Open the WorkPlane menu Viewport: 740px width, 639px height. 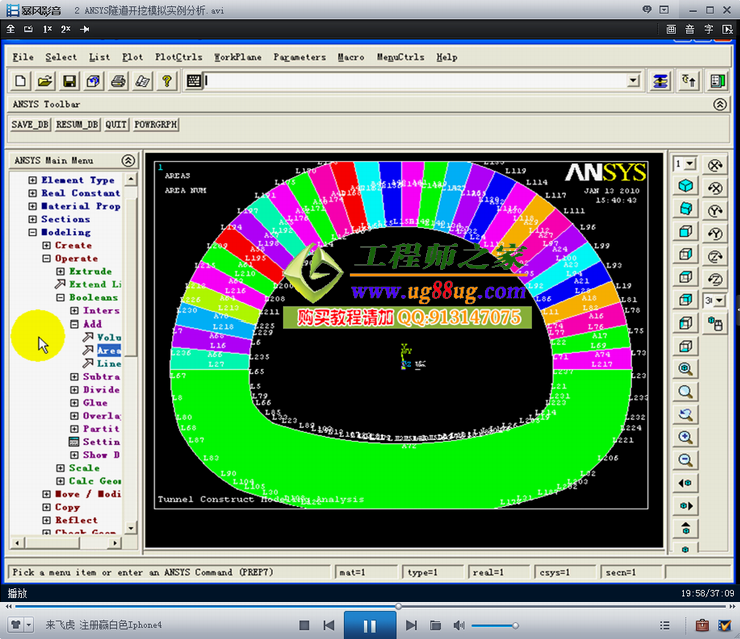click(x=237, y=57)
